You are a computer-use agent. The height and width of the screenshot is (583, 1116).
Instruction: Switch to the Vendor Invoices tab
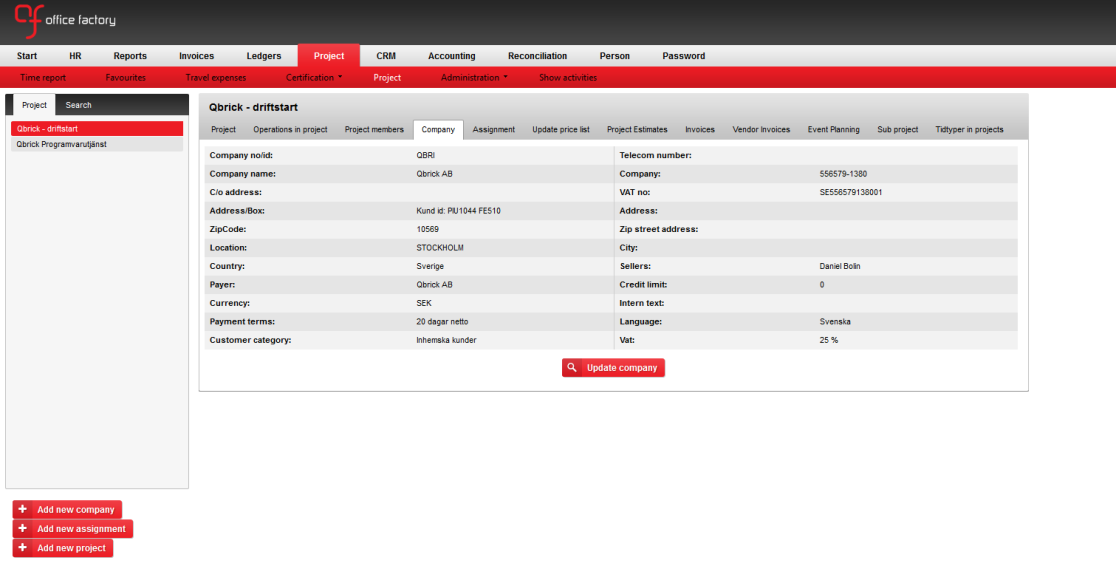[x=762, y=130]
